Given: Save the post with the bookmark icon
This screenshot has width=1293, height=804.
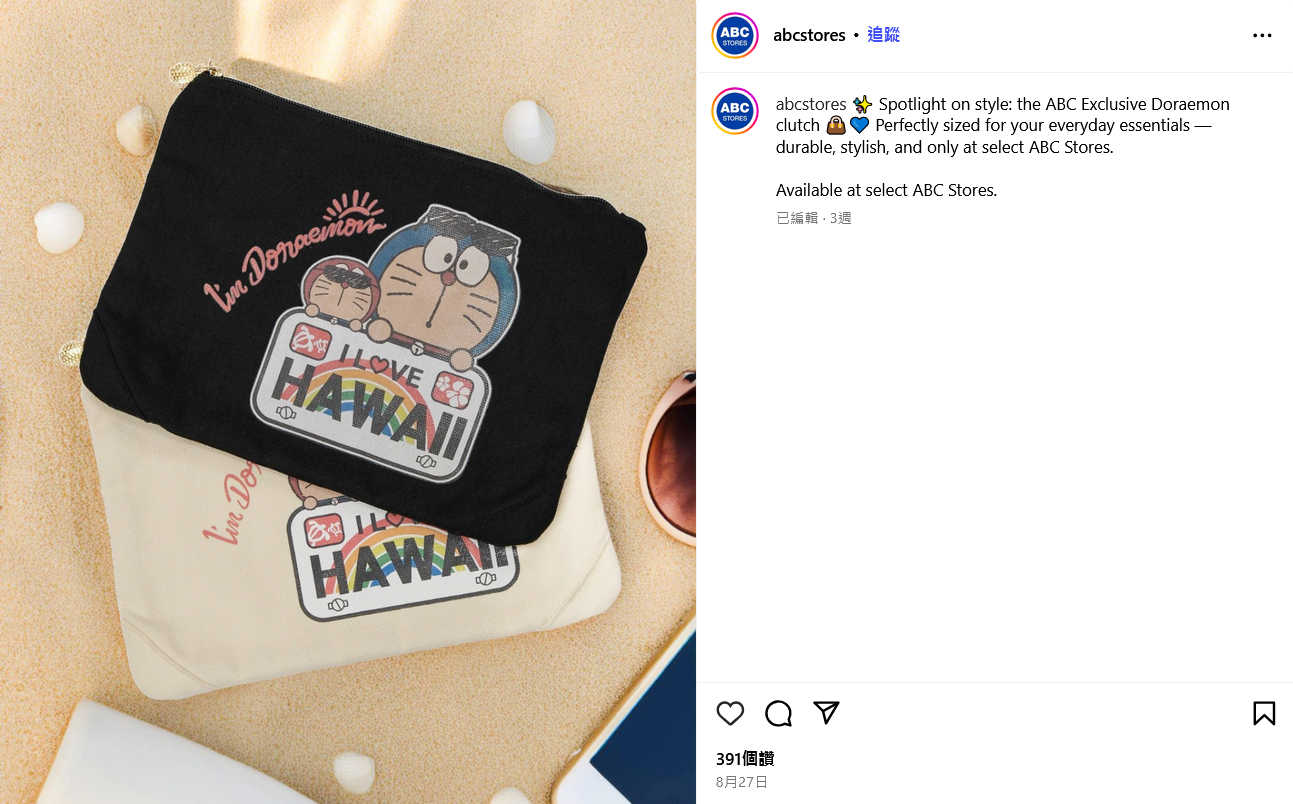Looking at the screenshot, I should pos(1264,713).
